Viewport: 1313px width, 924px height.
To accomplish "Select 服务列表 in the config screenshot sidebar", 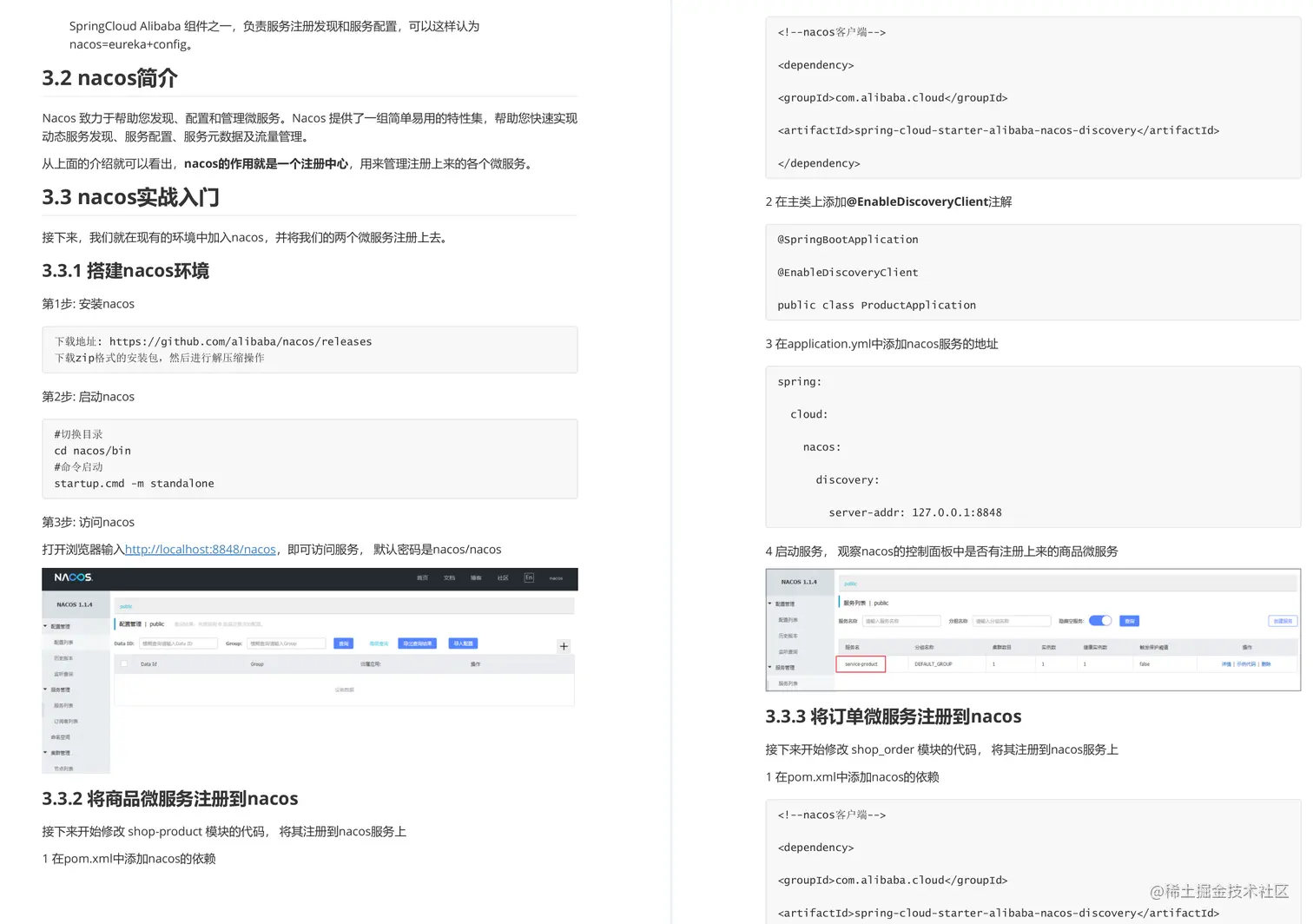I will tap(63, 706).
